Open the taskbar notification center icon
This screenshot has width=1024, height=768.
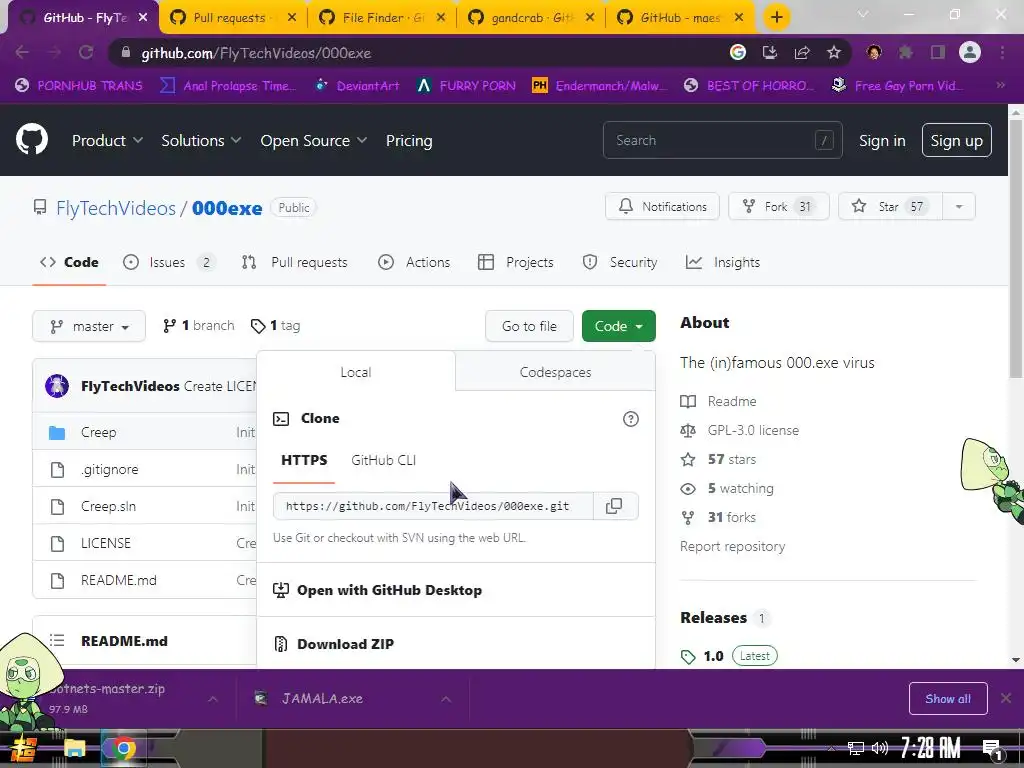992,748
